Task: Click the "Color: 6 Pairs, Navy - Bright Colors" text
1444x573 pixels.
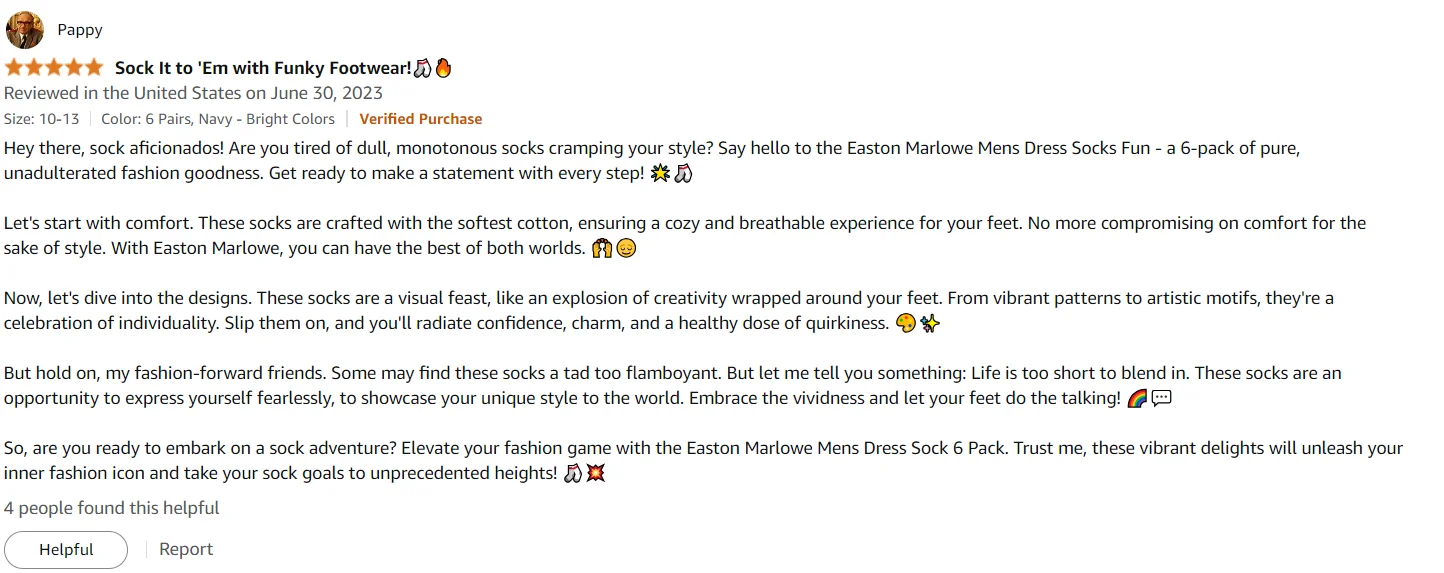Action: pos(218,119)
